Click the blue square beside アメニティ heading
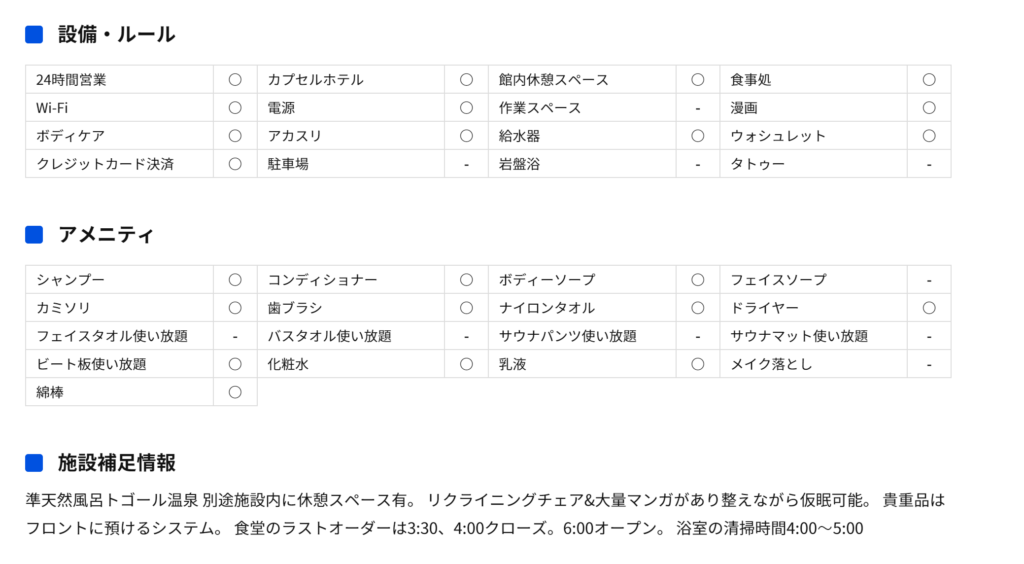Viewport: 1024px width, 564px height. click(x=34, y=235)
